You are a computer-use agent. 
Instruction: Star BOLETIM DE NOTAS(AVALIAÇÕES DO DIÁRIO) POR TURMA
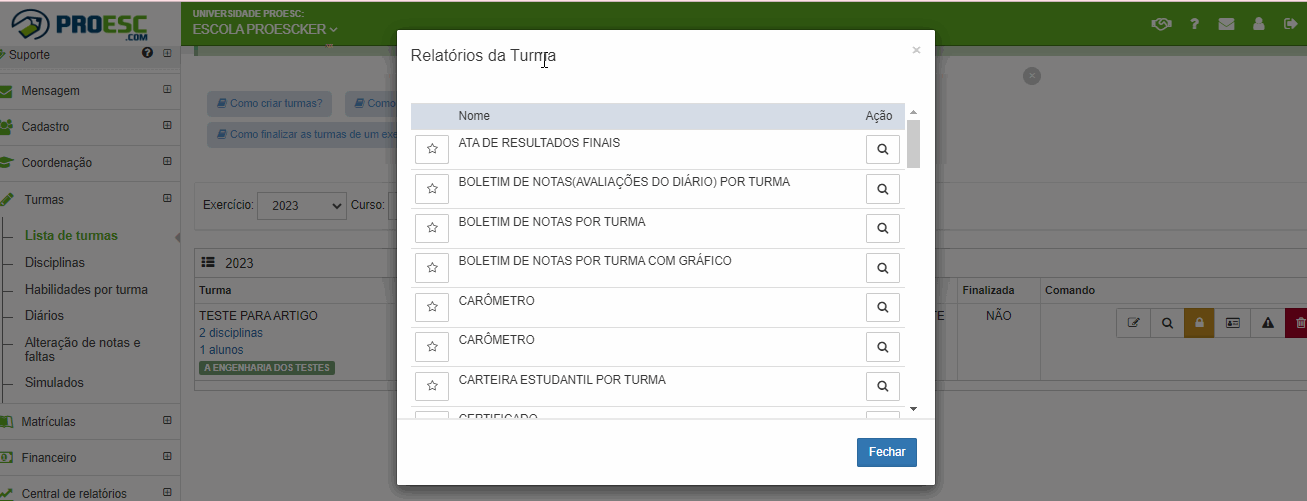pyautogui.click(x=432, y=188)
